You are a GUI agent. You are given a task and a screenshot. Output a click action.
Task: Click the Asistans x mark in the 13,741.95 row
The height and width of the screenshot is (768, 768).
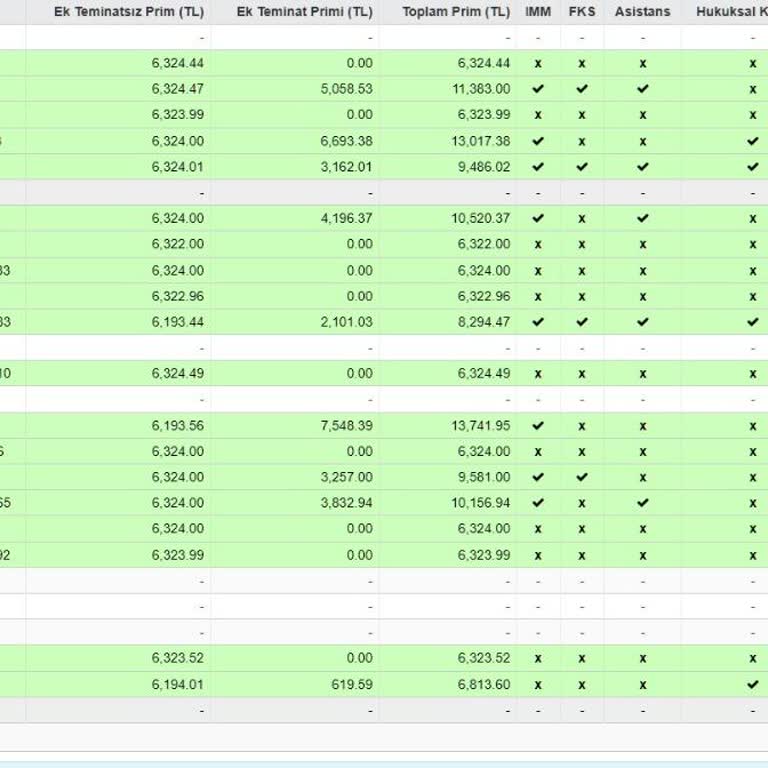pos(643,426)
